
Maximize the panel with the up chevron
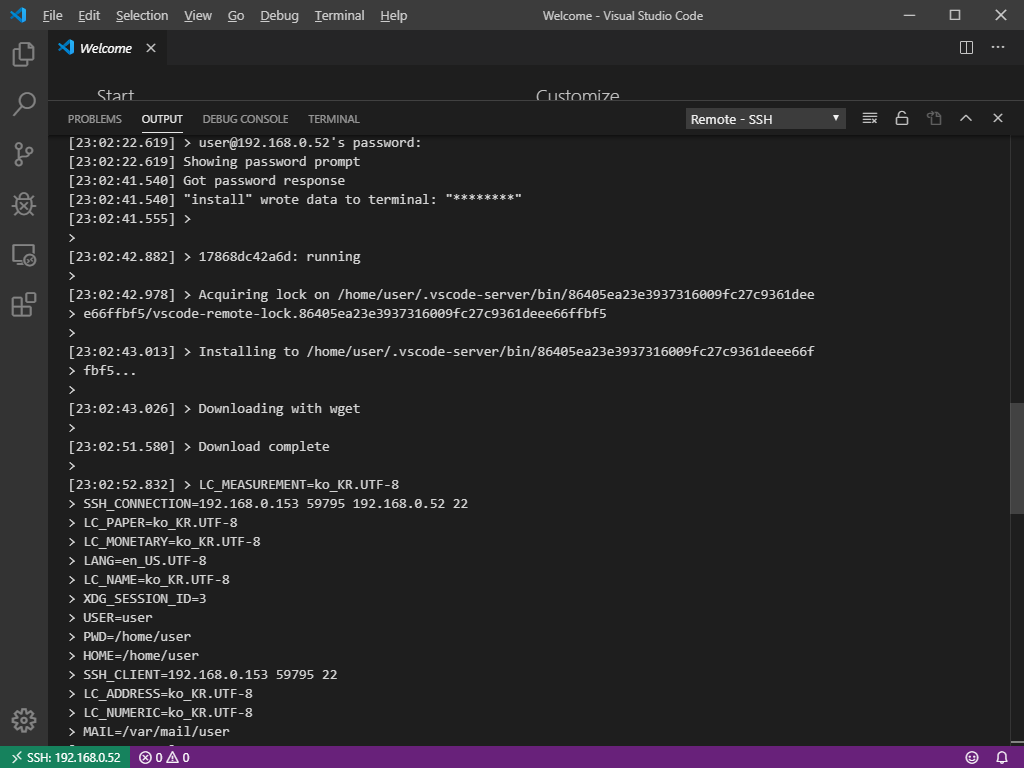(x=965, y=118)
